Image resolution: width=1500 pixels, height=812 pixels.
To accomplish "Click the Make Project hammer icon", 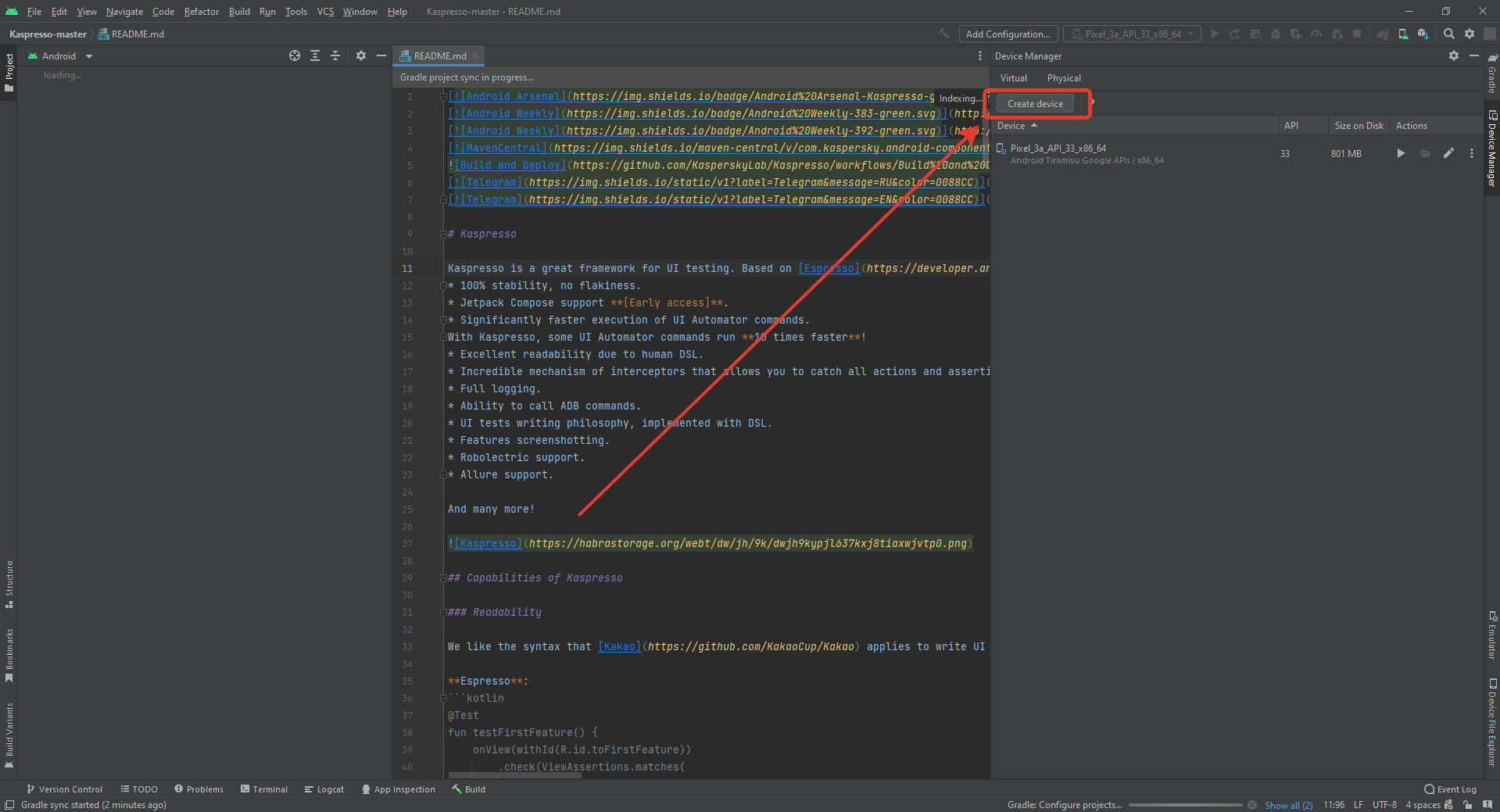I will (x=943, y=34).
